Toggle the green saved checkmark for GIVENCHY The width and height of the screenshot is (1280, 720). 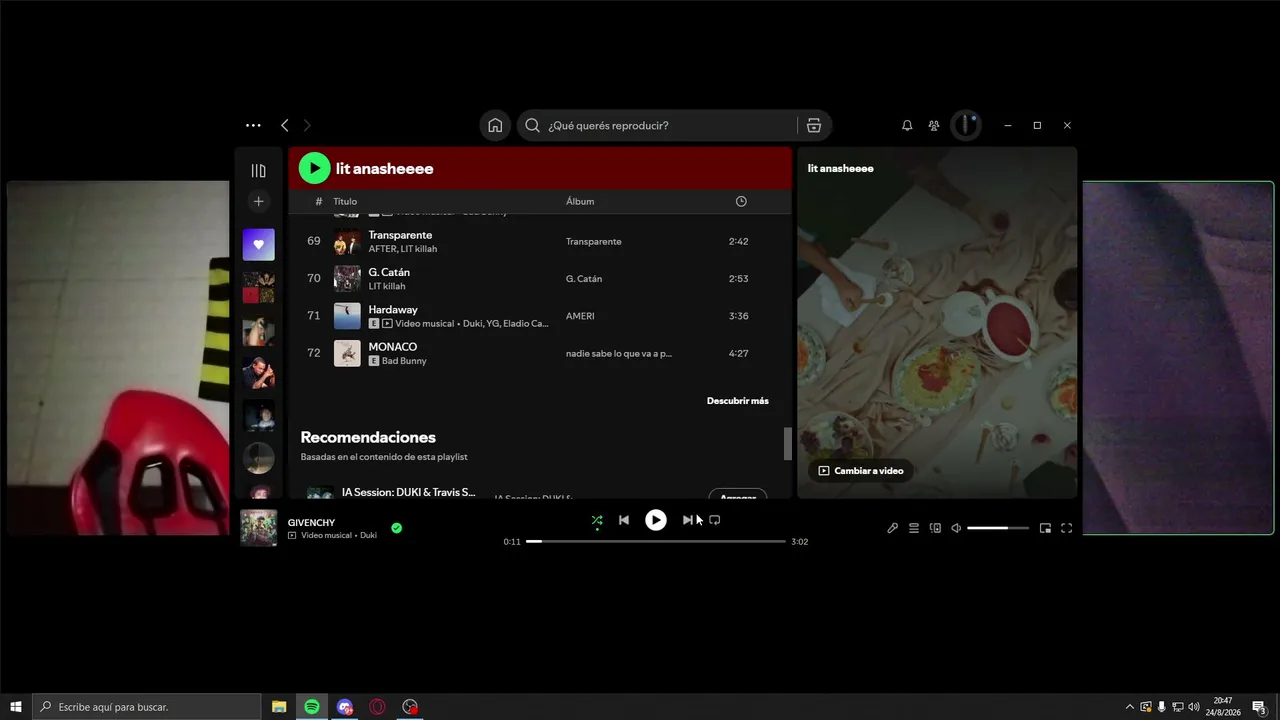click(x=397, y=528)
